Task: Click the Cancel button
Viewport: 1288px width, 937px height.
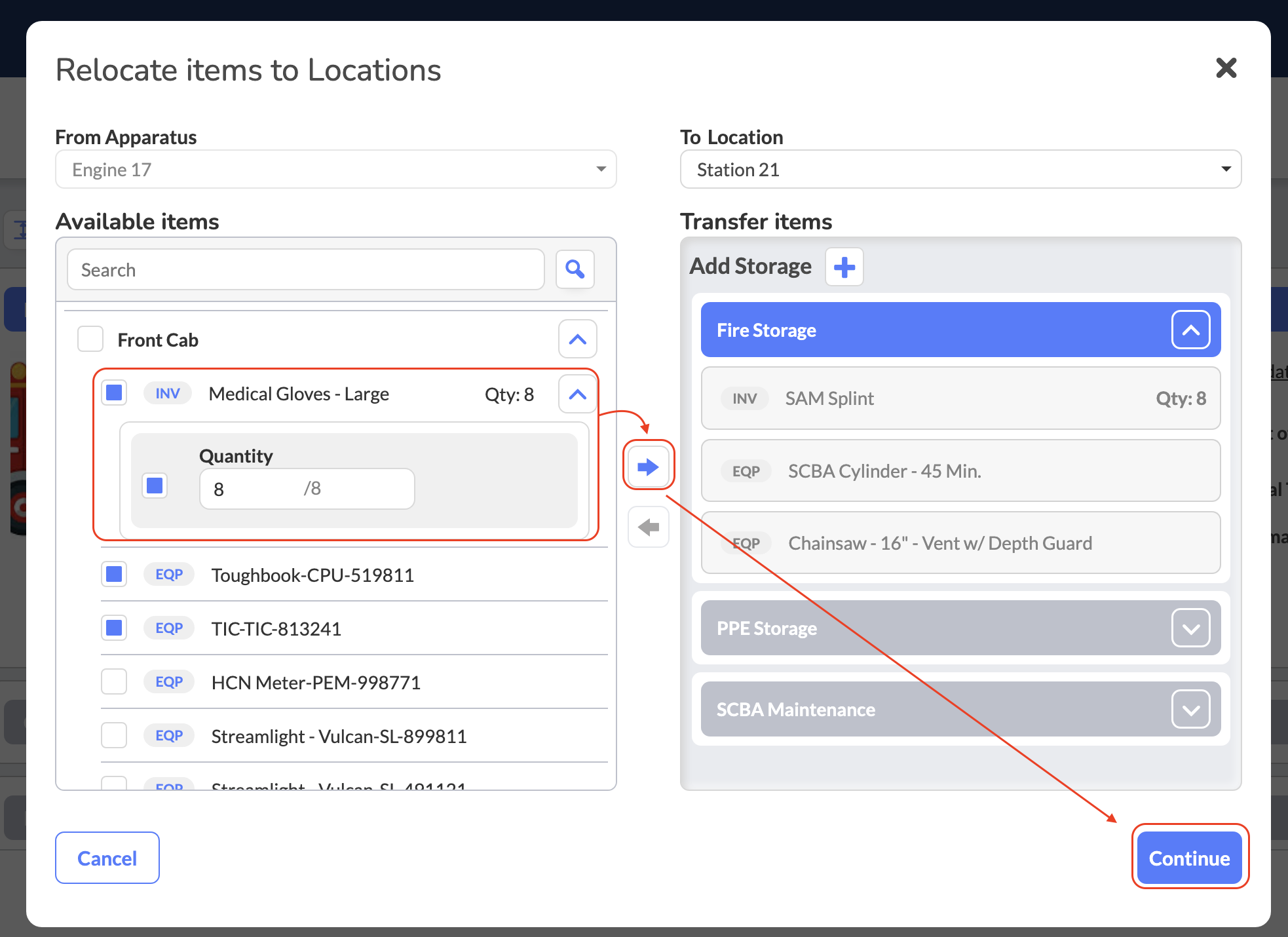Action: point(107,858)
